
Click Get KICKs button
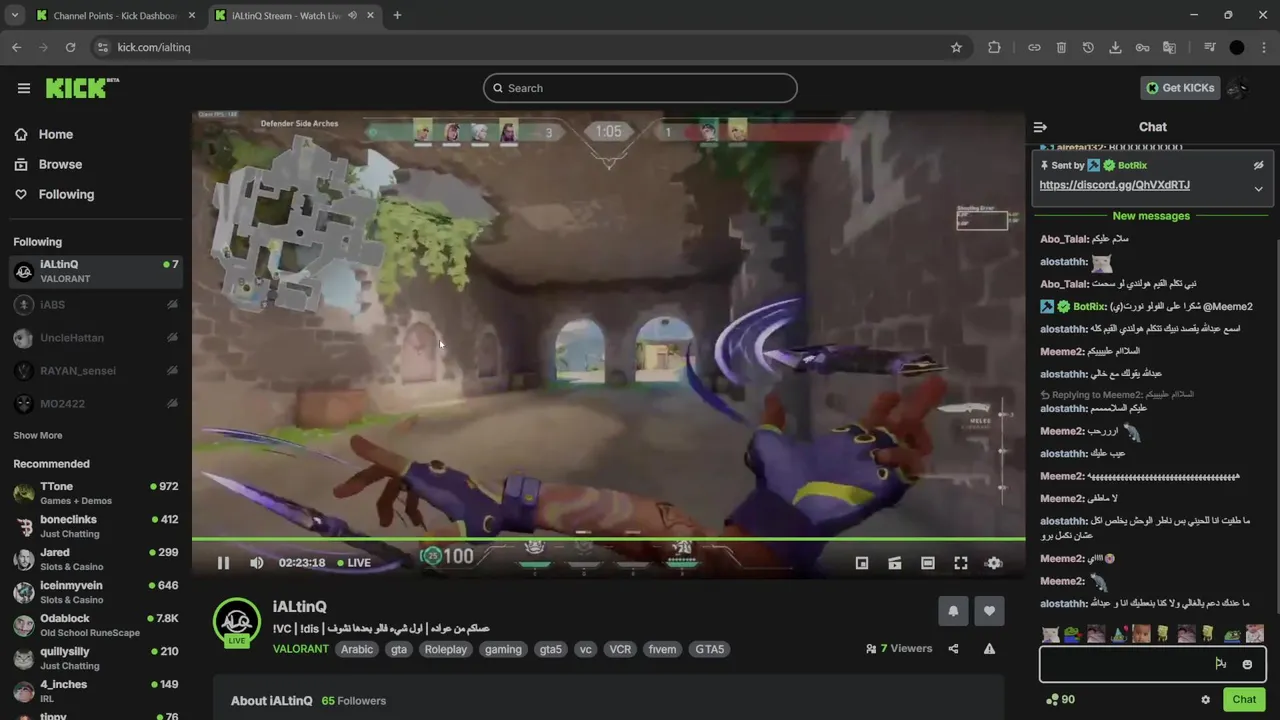pyautogui.click(x=1180, y=88)
